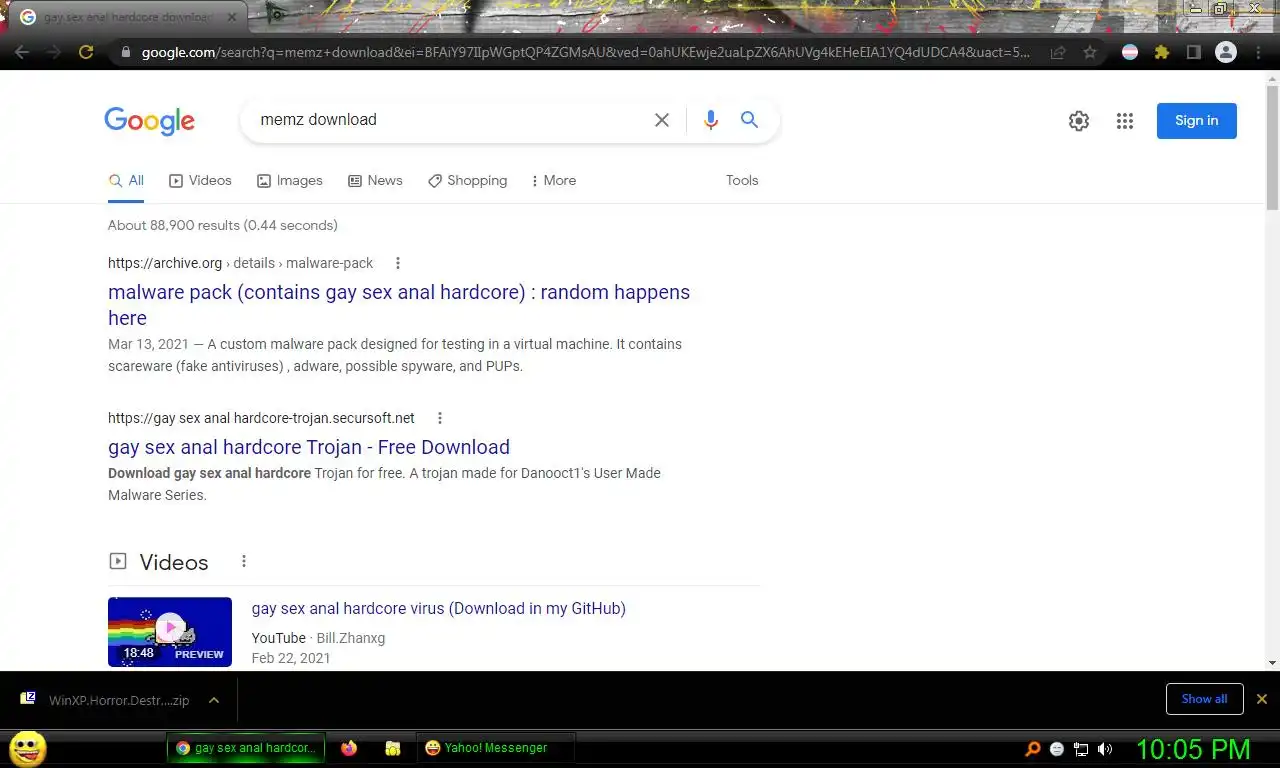Switch to the Images tab
This screenshot has height=768, width=1280.
[290, 180]
